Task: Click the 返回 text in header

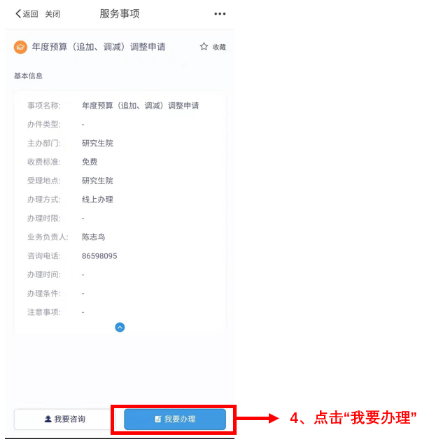Action: 30,14
